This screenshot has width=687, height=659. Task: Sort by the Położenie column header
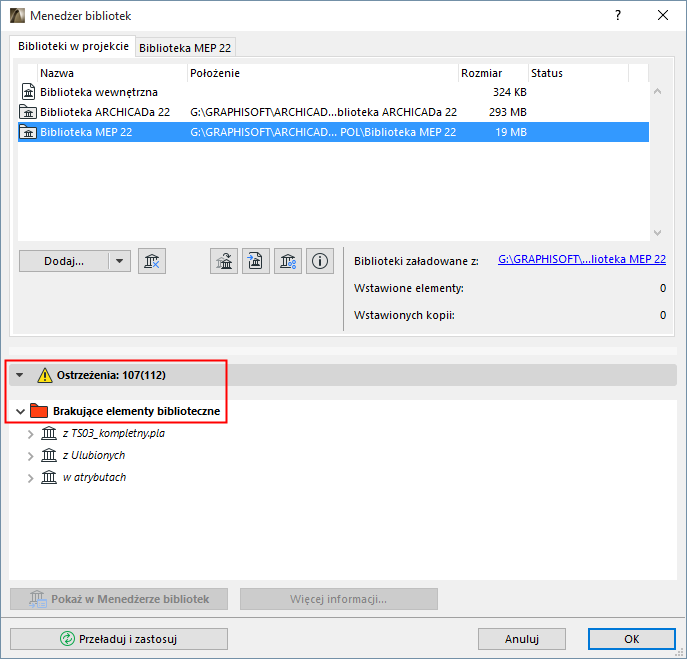point(323,73)
